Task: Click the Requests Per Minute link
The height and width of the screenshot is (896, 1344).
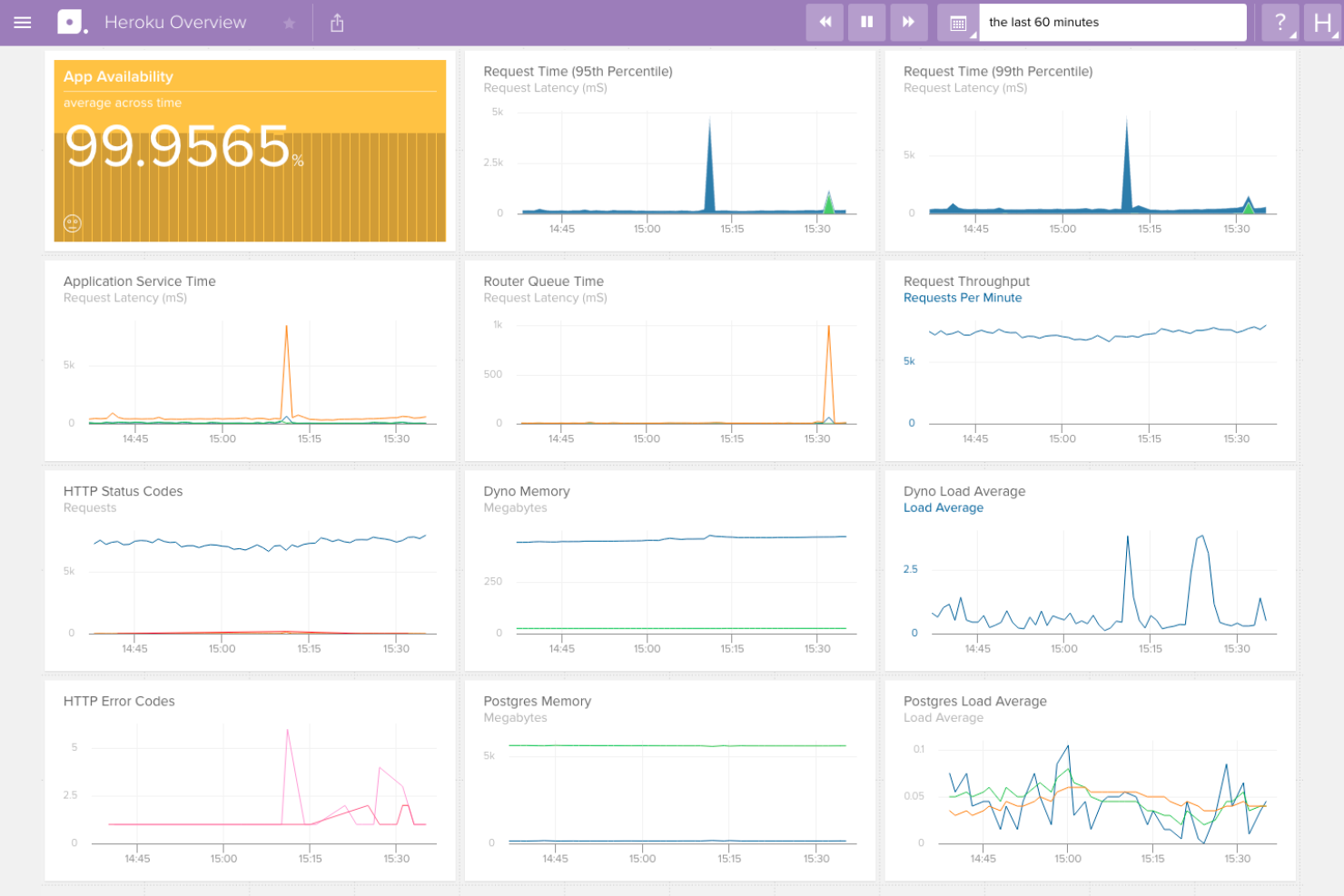Action: pyautogui.click(x=963, y=297)
